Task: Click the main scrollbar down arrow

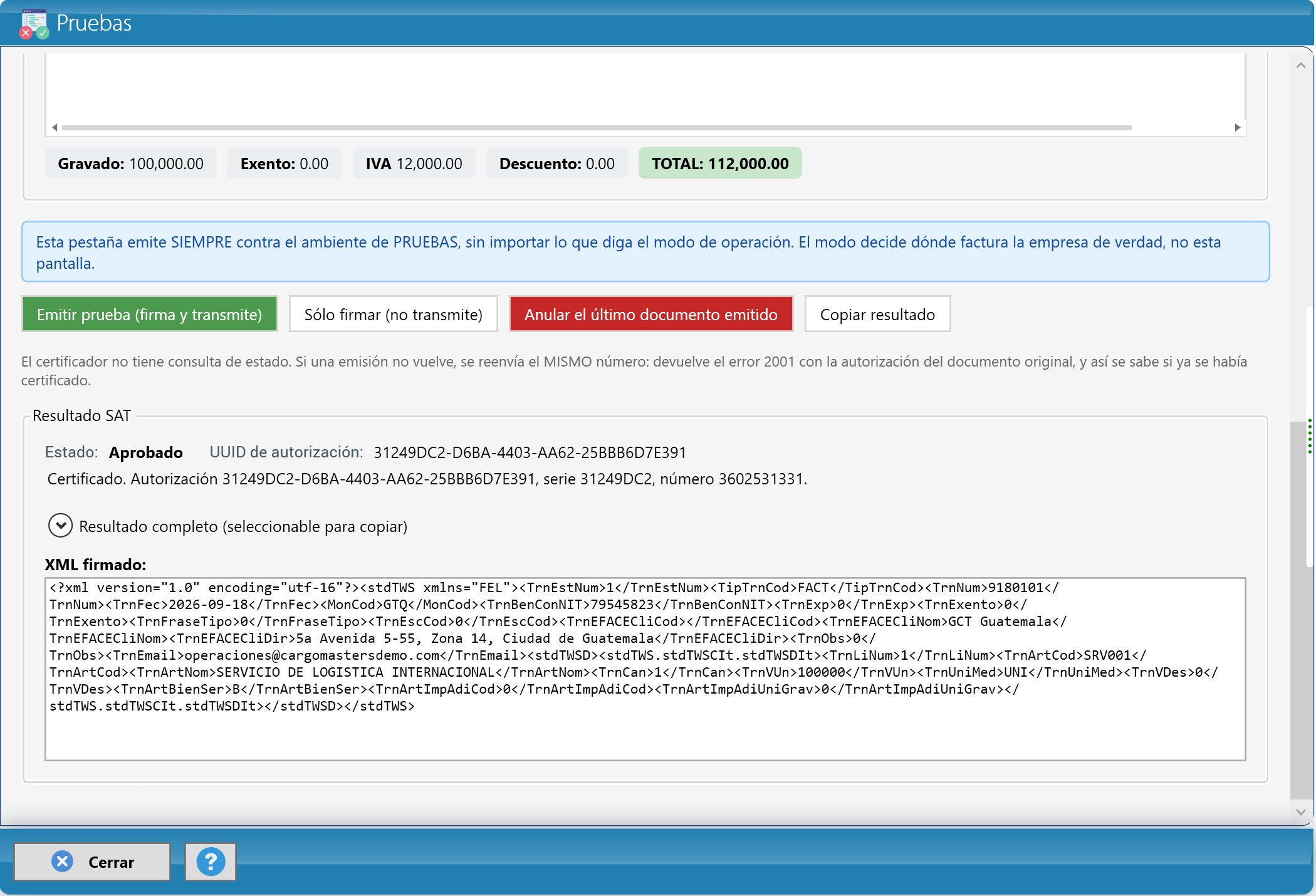Action: (1300, 811)
